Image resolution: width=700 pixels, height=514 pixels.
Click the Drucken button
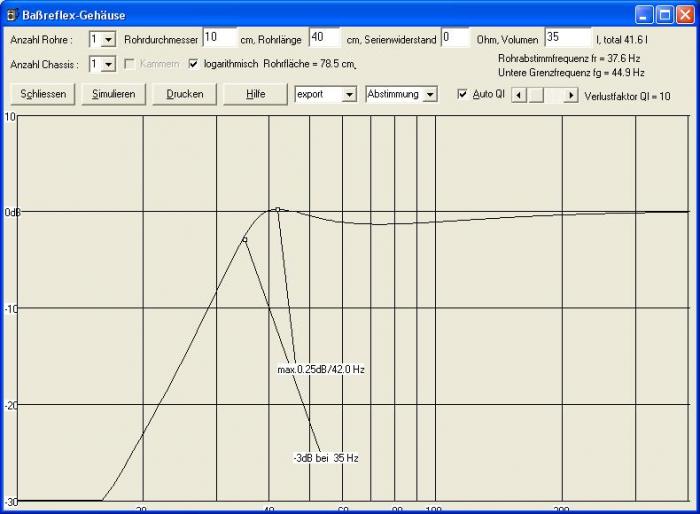(184, 93)
